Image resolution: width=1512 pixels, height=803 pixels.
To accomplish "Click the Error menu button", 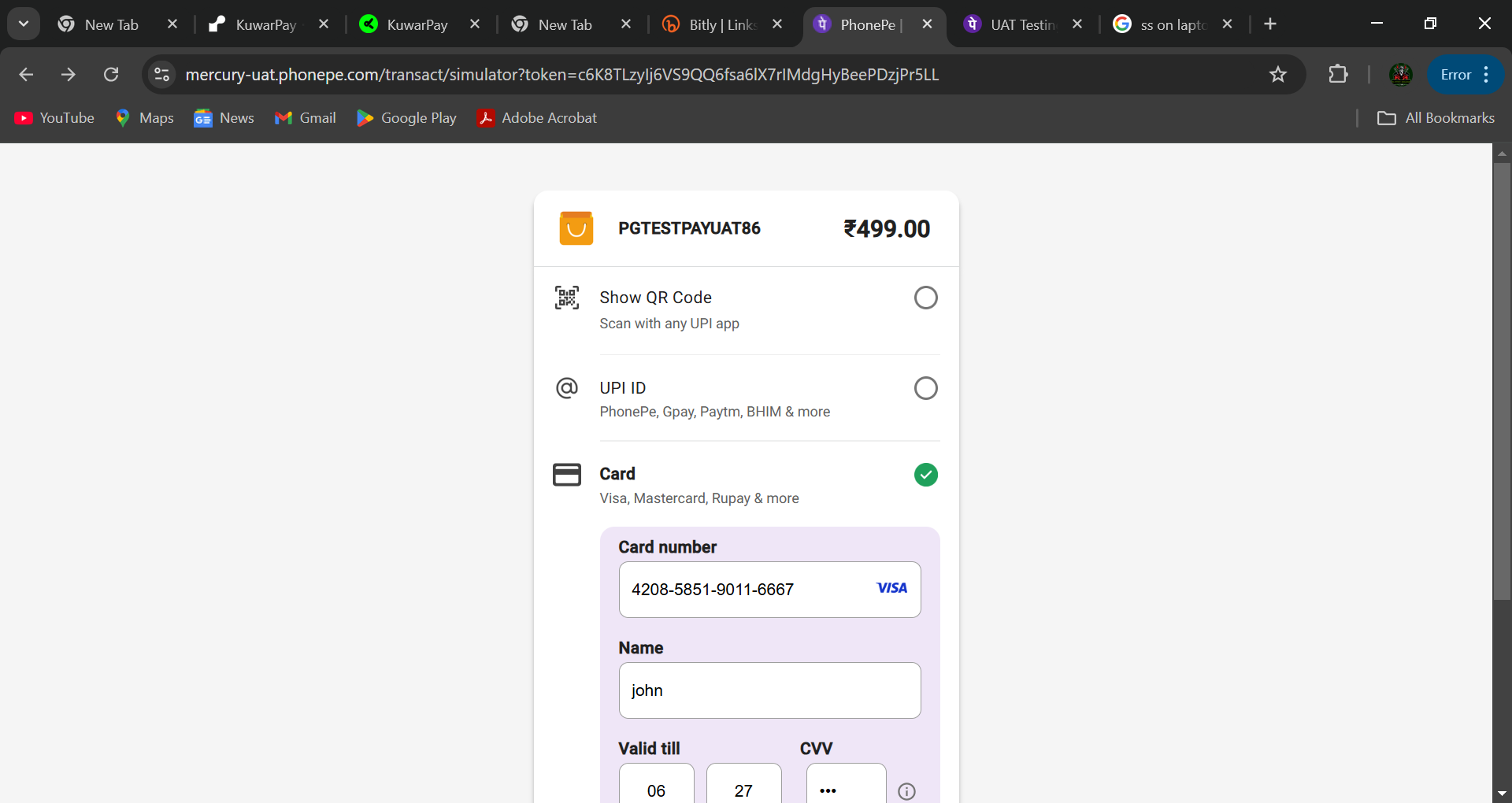I will [x=1466, y=75].
